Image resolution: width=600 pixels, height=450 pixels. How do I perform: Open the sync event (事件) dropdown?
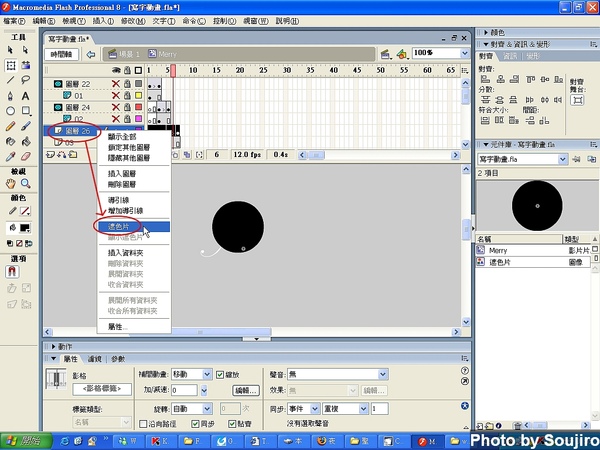[x=315, y=409]
